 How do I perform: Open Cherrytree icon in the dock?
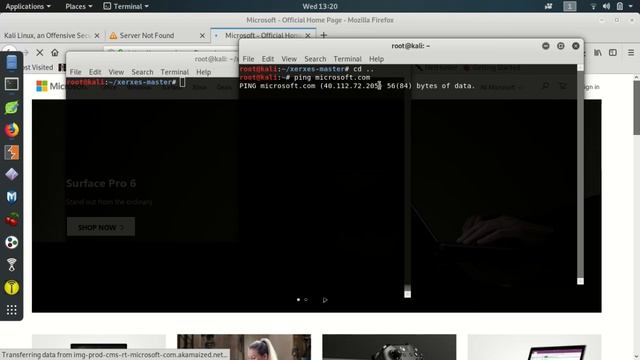[11, 220]
